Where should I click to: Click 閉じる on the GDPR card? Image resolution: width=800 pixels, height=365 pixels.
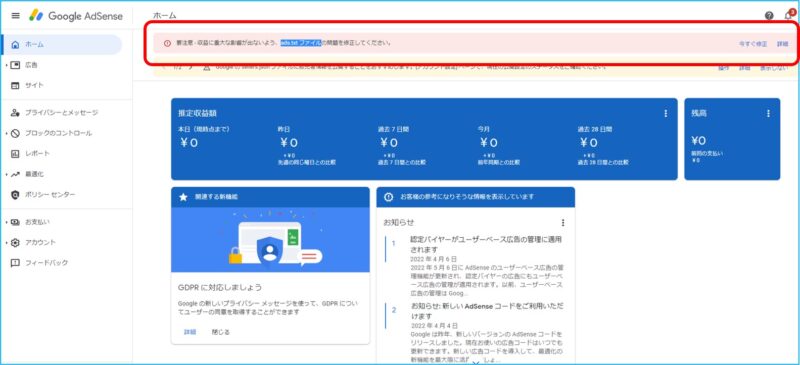tap(221, 332)
